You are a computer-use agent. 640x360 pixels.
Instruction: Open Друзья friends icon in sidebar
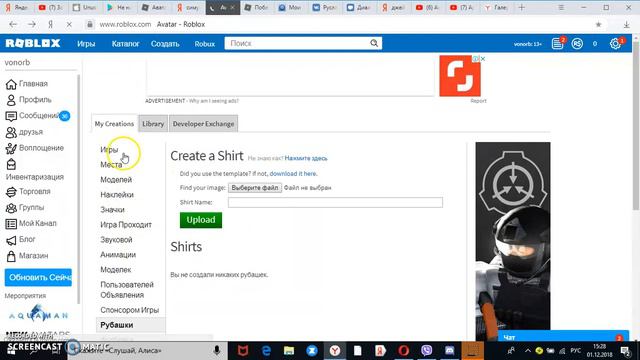click(11, 132)
